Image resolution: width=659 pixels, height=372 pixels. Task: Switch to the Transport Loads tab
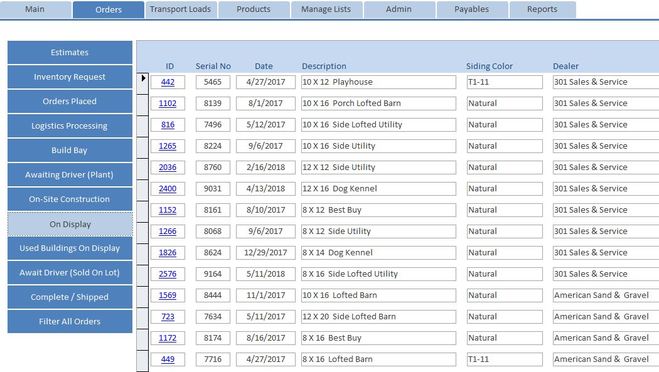point(181,10)
